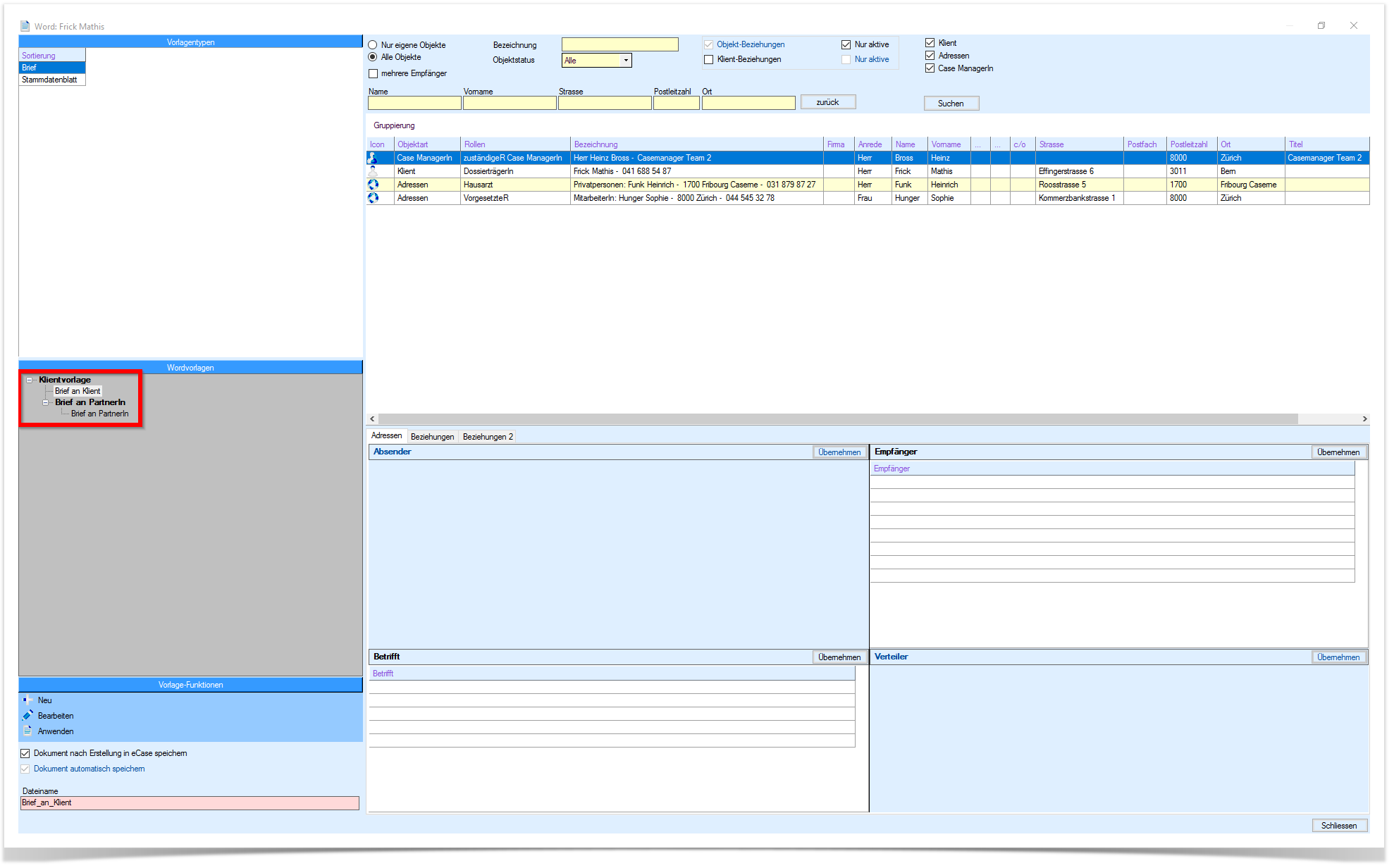Toggle Dokument nach Erstellung in eCase speichern
1394x868 pixels.
tap(25, 753)
